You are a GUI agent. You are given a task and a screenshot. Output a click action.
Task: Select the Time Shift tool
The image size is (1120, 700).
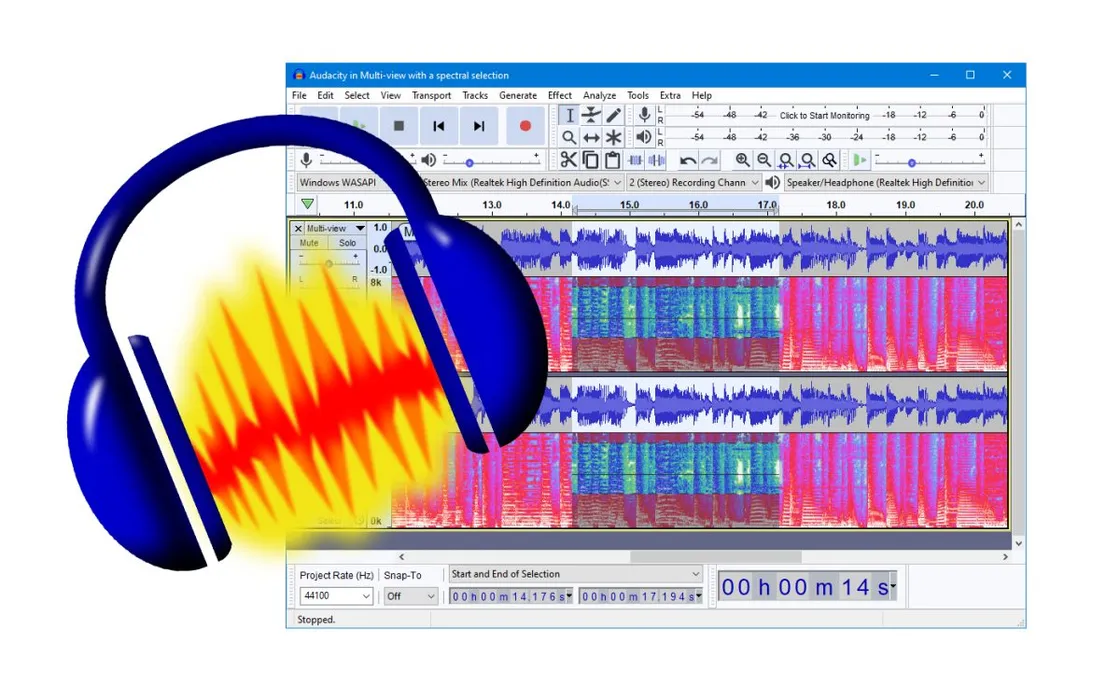click(591, 137)
